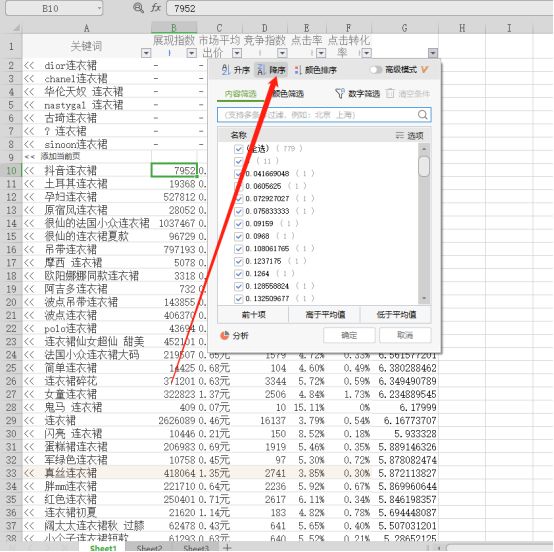The height and width of the screenshot is (552, 554).
Task: Uncheck the 全选 select-all checkbox
Action: click(x=238, y=149)
